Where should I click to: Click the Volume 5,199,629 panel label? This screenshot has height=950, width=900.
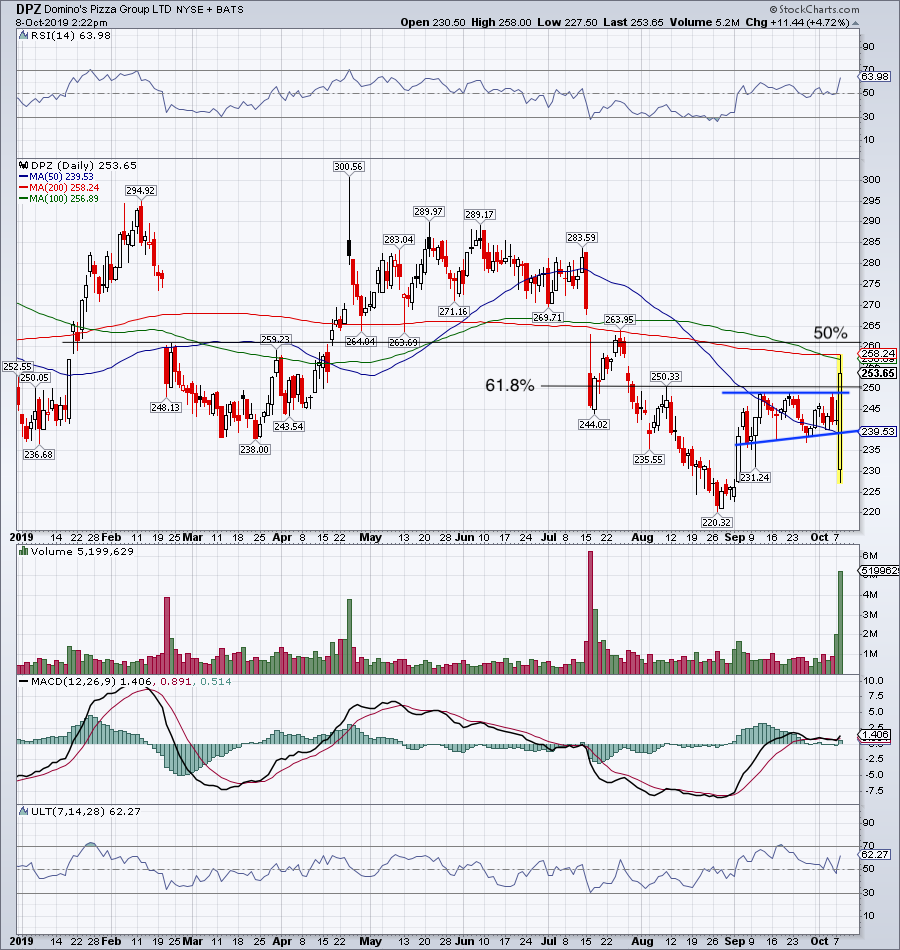(82, 551)
